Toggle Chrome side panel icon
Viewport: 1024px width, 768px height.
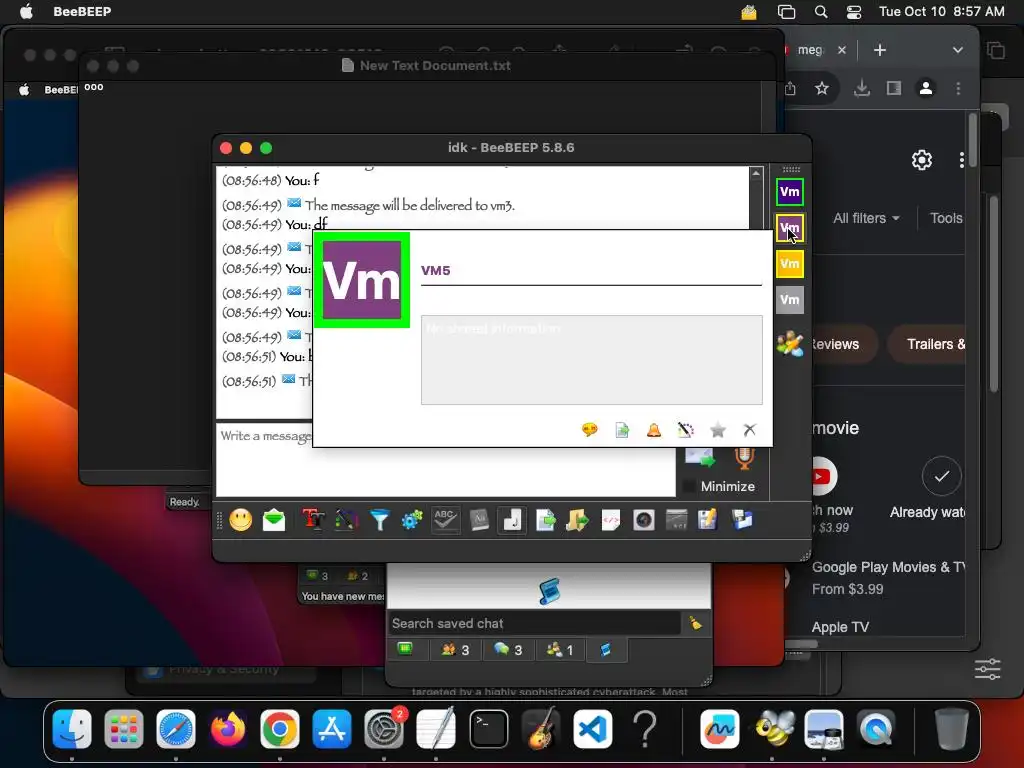(x=893, y=88)
